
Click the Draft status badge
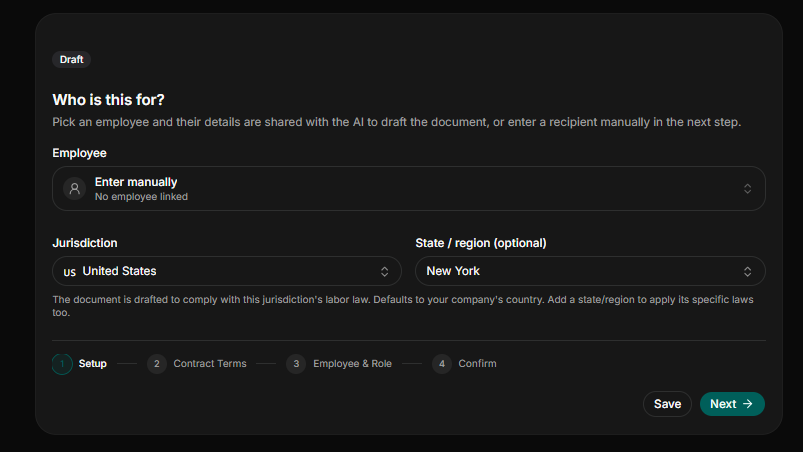(x=71, y=59)
